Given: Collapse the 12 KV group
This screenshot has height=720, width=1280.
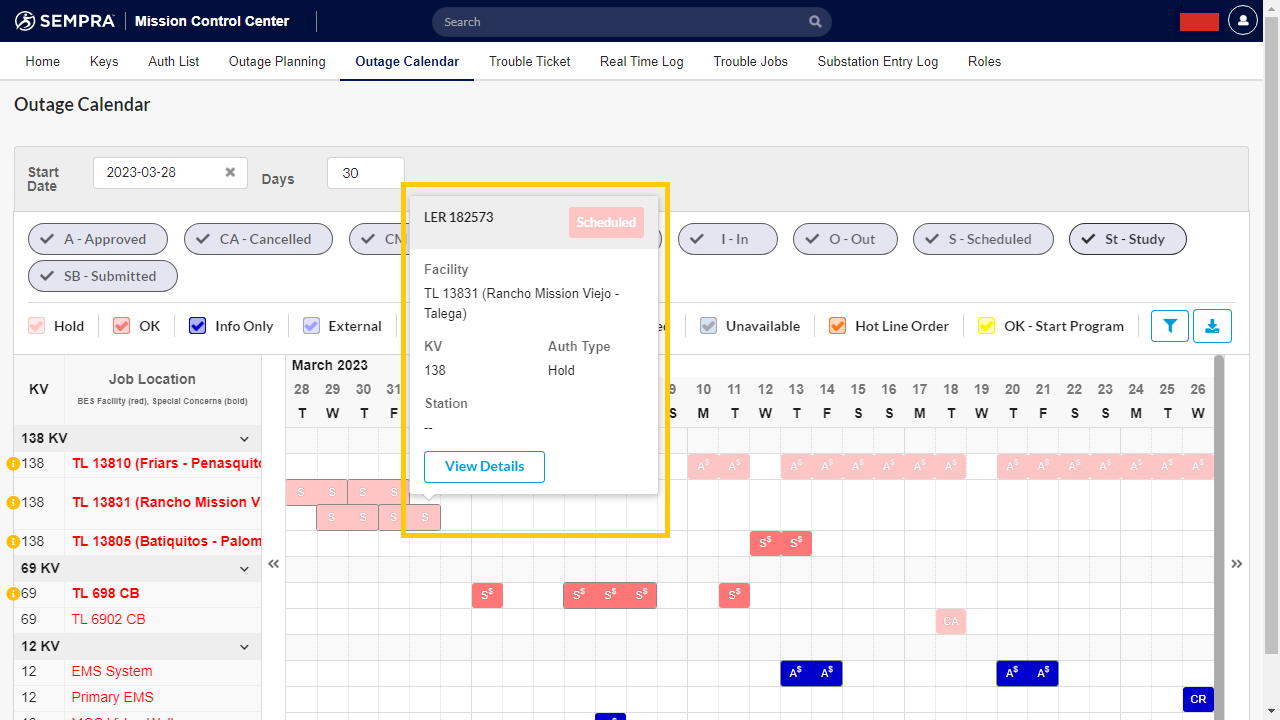Looking at the screenshot, I should [x=244, y=646].
